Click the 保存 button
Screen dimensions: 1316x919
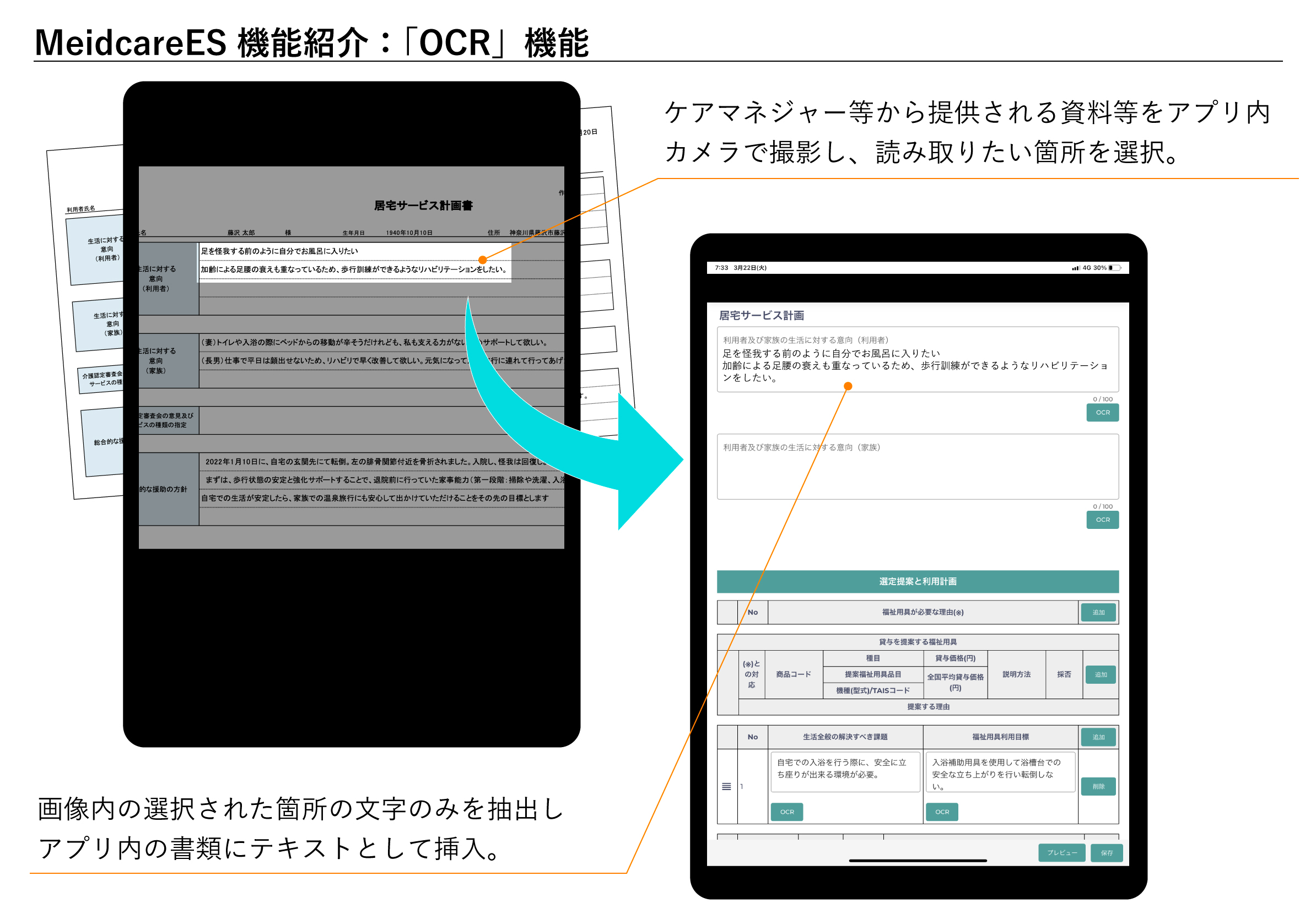click(1106, 853)
